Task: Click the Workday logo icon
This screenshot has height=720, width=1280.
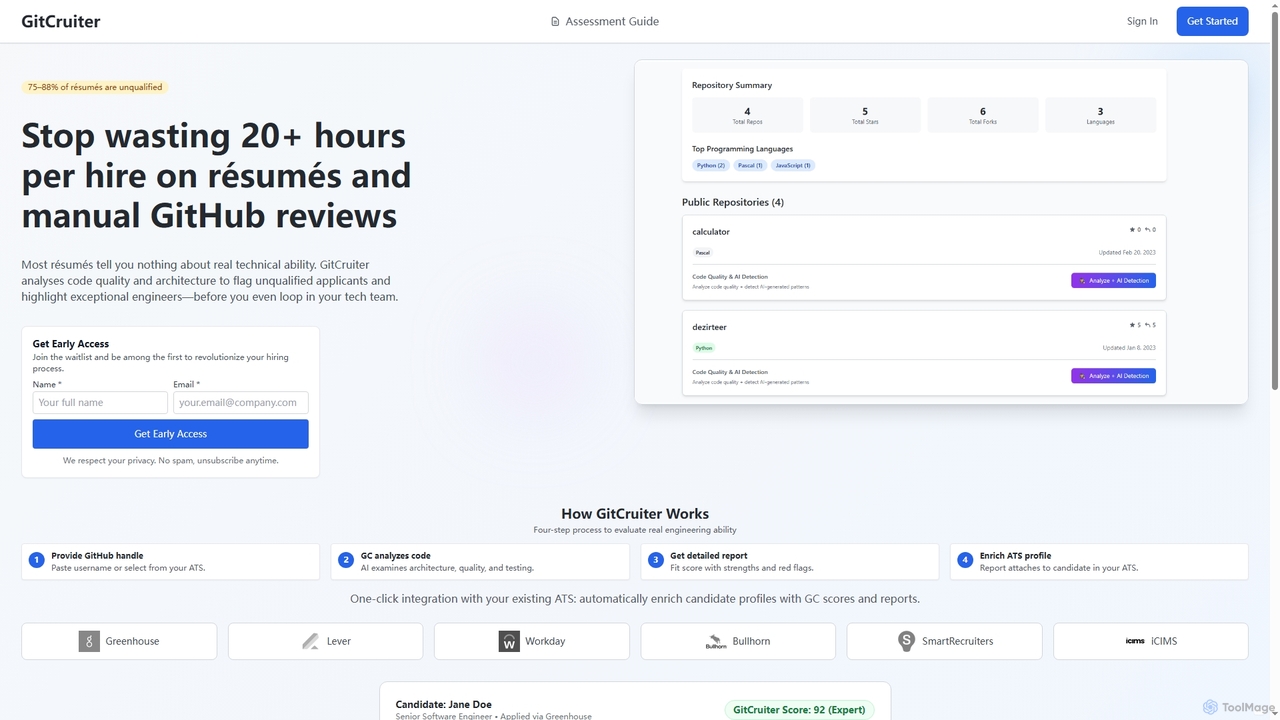Action: (509, 641)
